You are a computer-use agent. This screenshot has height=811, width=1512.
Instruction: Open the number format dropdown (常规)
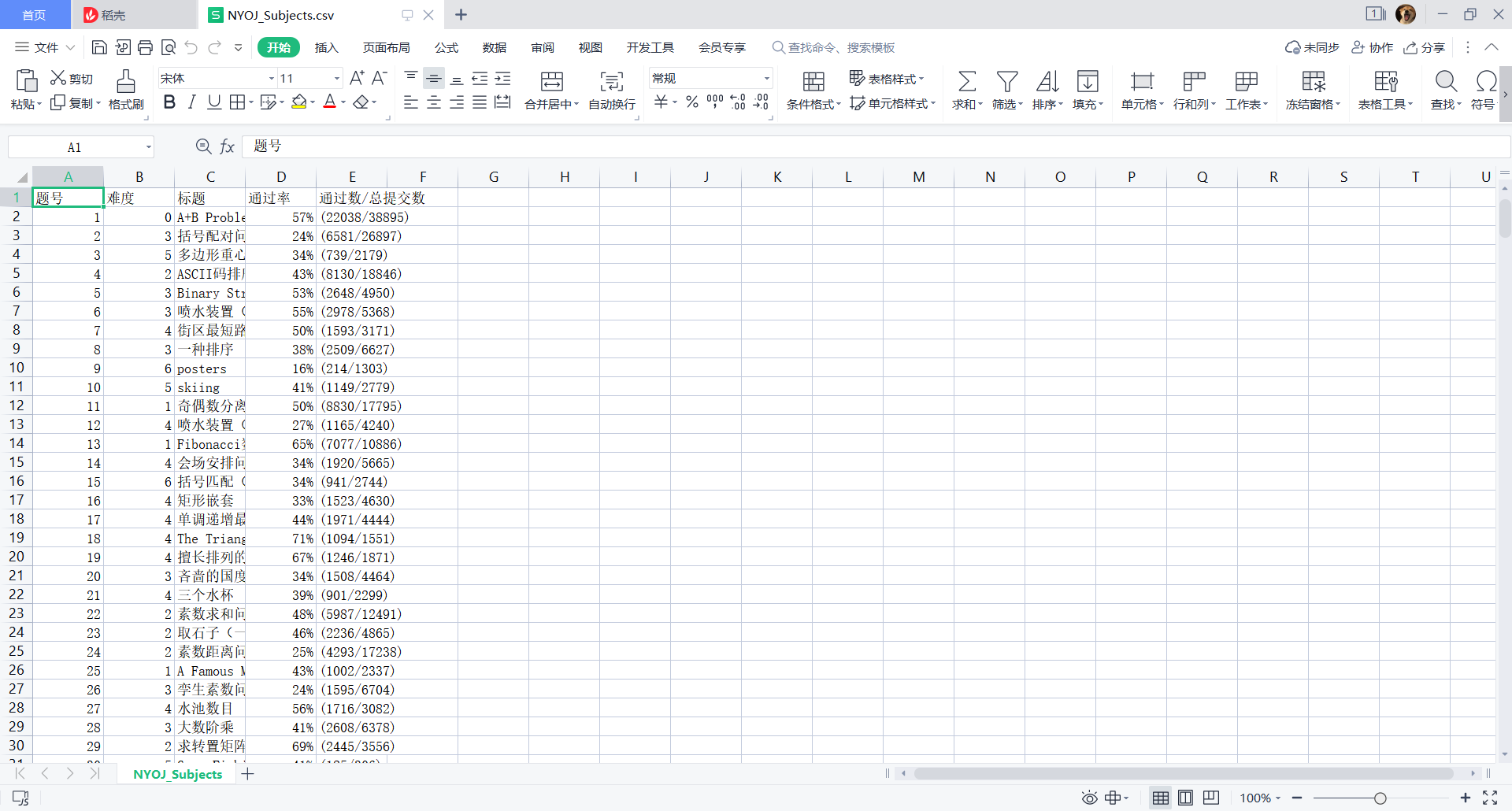click(766, 79)
